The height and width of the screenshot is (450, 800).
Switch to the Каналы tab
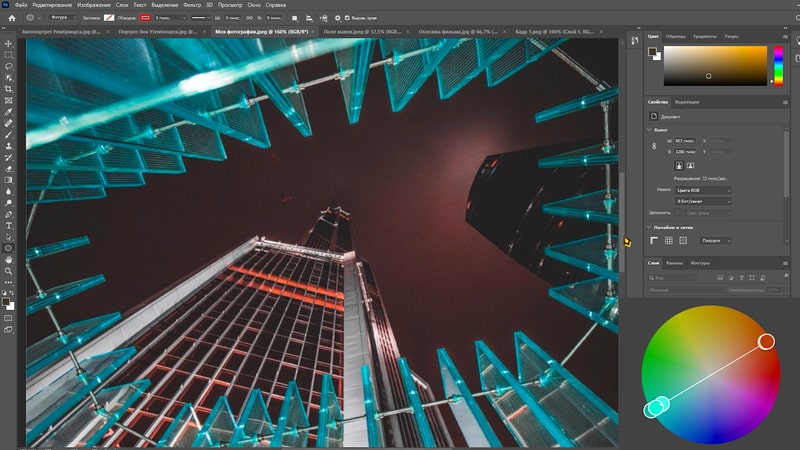[x=675, y=263]
